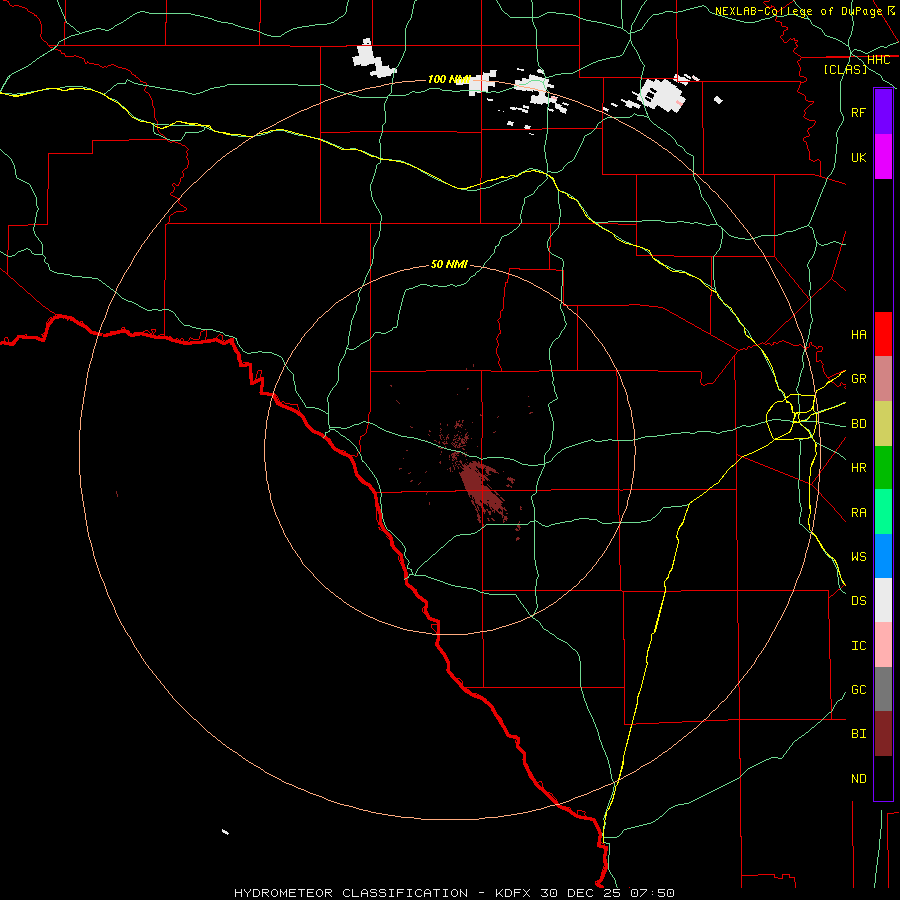Click the IC ice crystals pink swatch
The height and width of the screenshot is (900, 900).
pos(883,645)
